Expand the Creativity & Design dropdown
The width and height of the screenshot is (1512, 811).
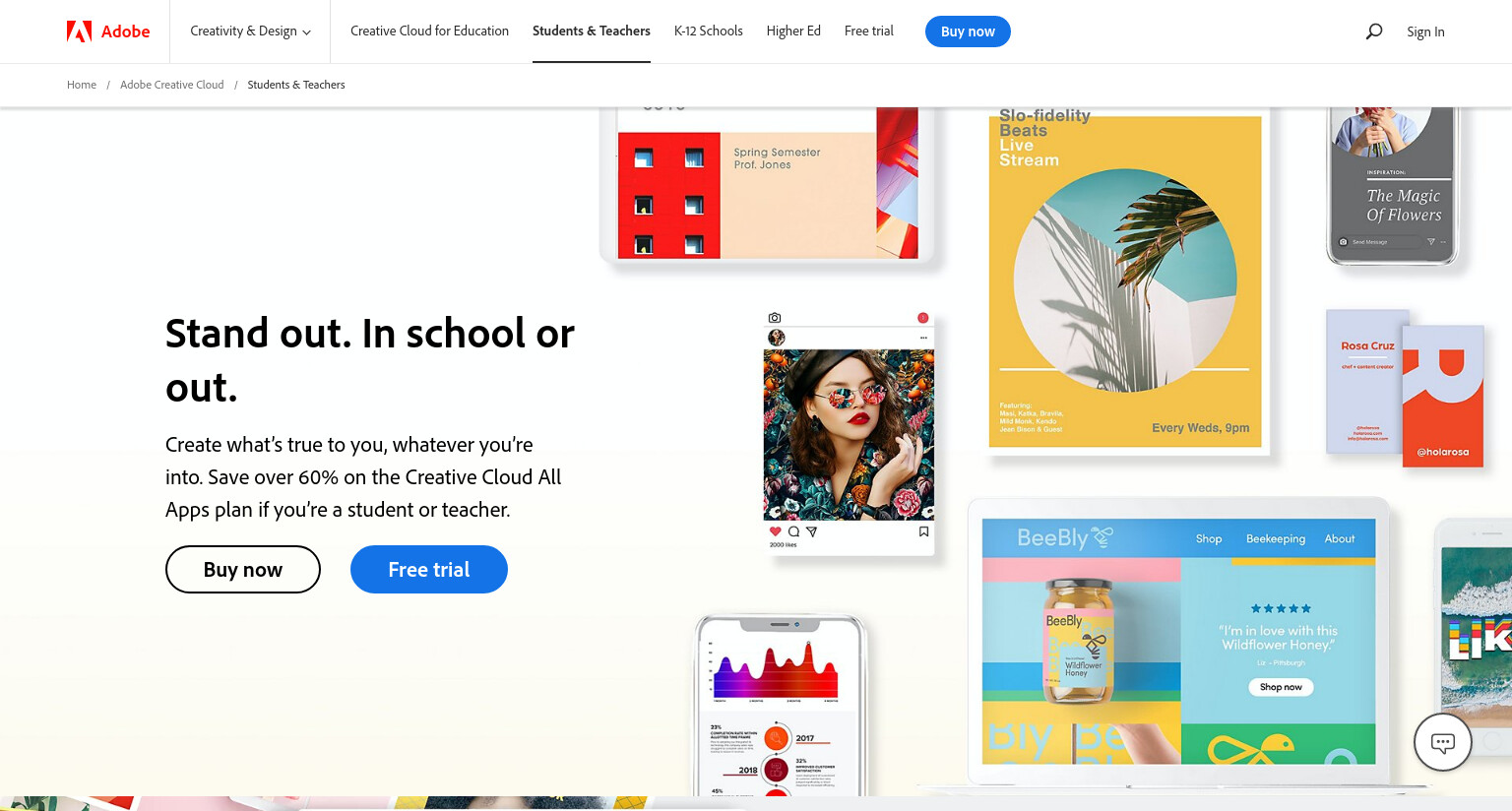[x=250, y=31]
